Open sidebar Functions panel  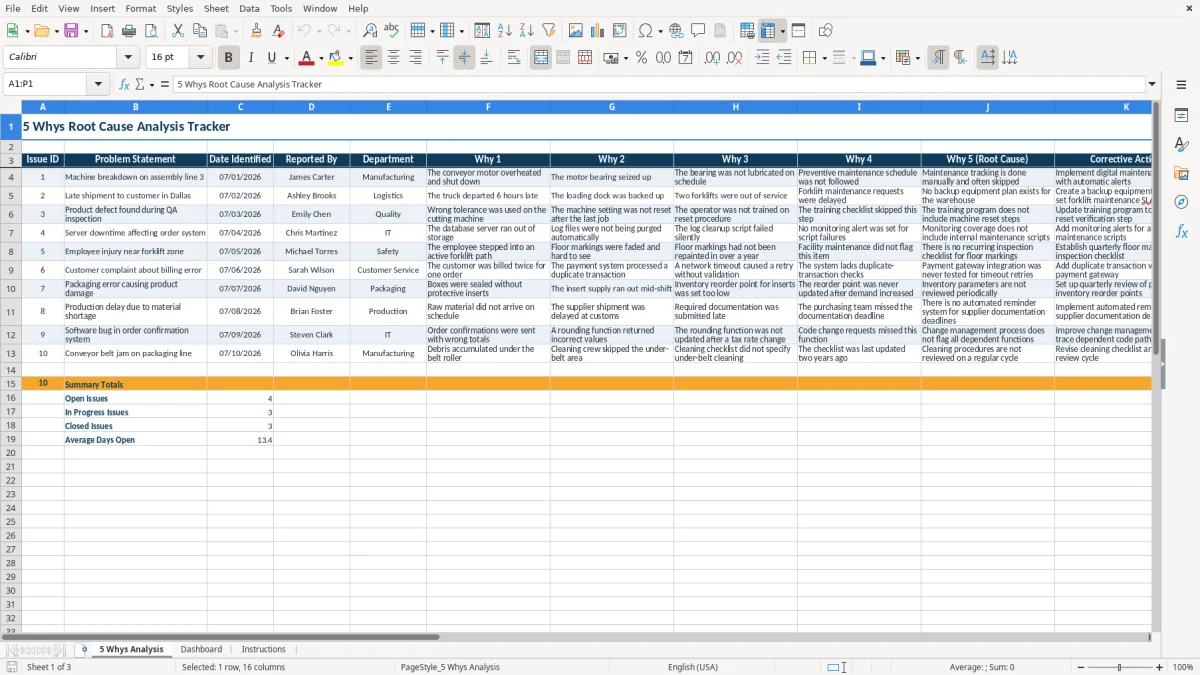(x=1181, y=231)
